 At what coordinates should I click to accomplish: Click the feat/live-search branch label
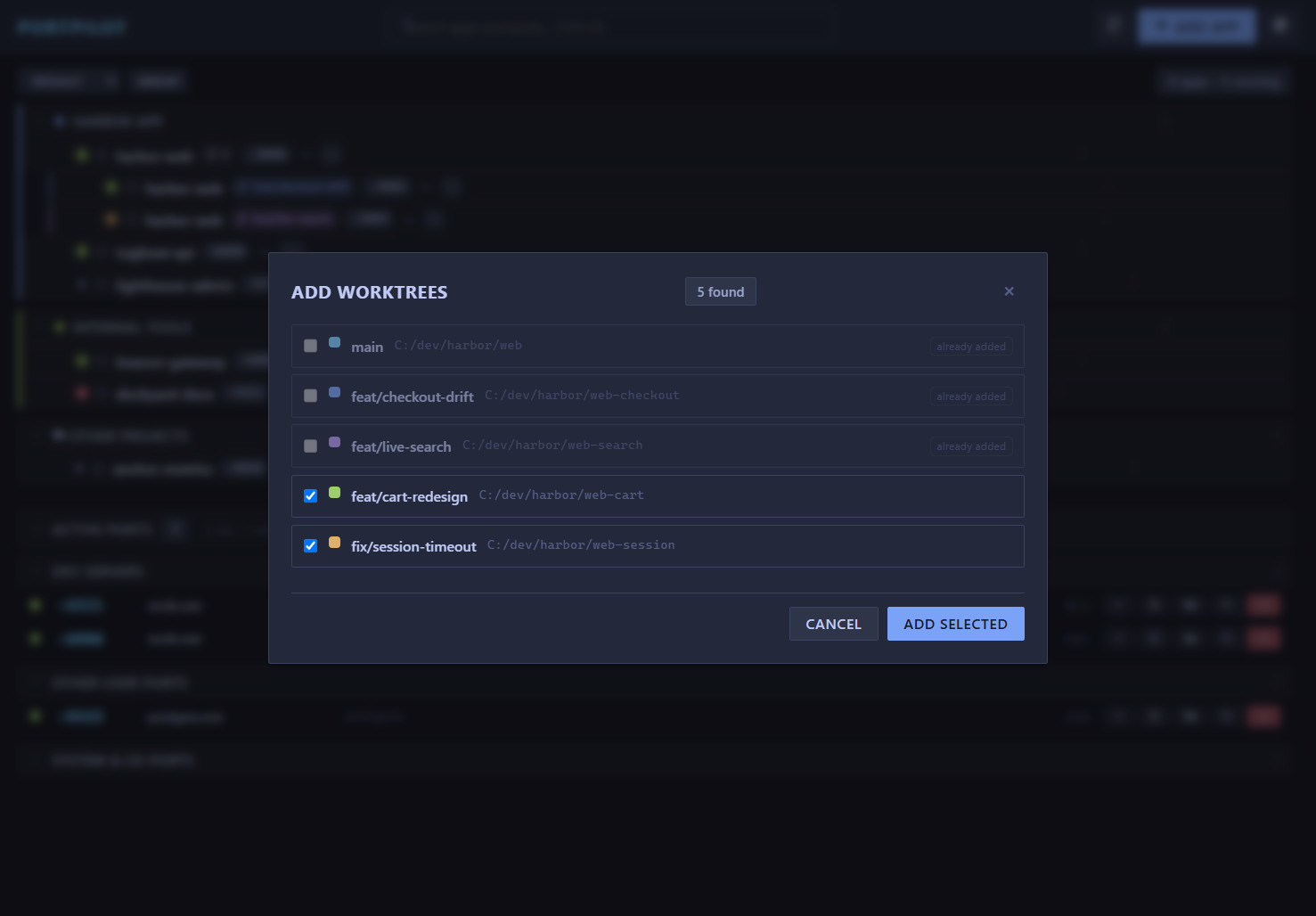401,446
